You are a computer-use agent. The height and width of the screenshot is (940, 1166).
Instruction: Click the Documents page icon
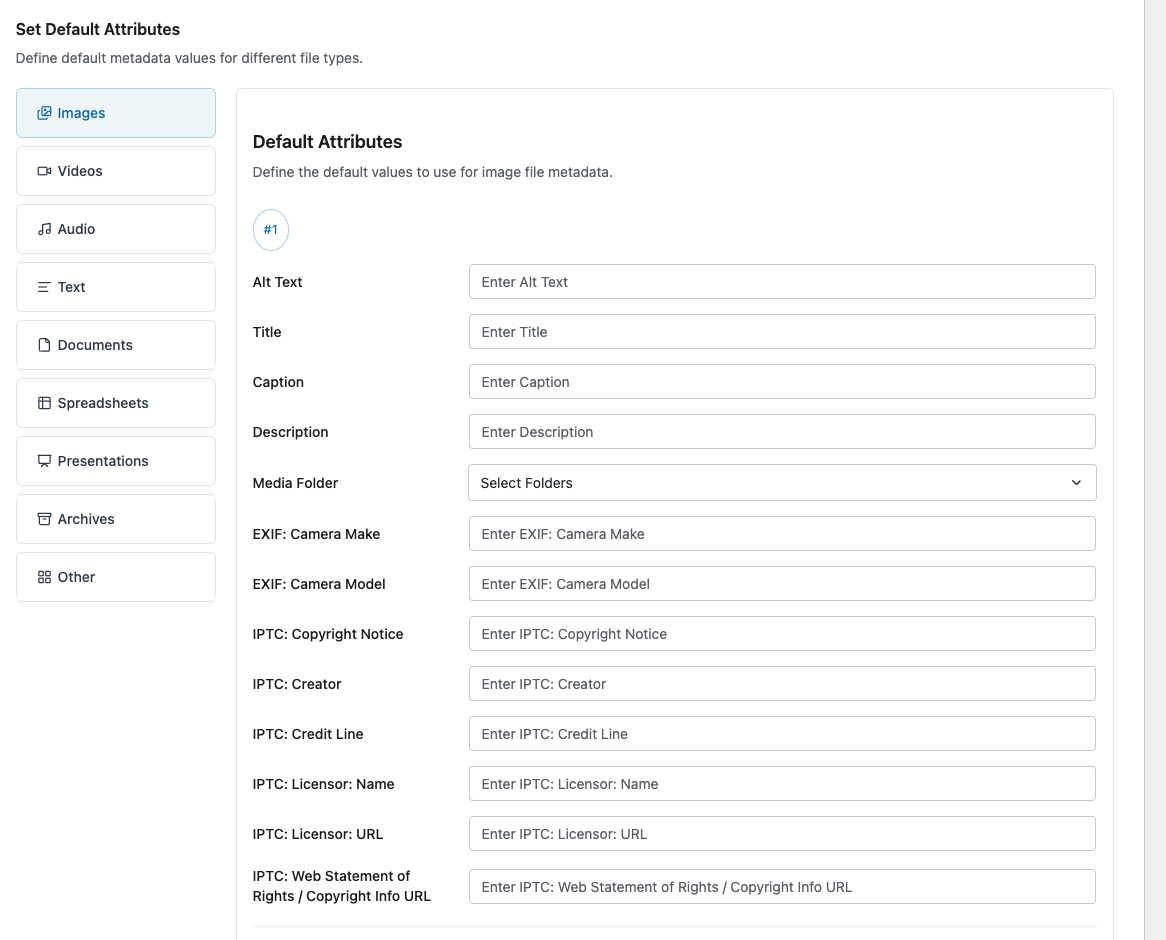tap(45, 345)
